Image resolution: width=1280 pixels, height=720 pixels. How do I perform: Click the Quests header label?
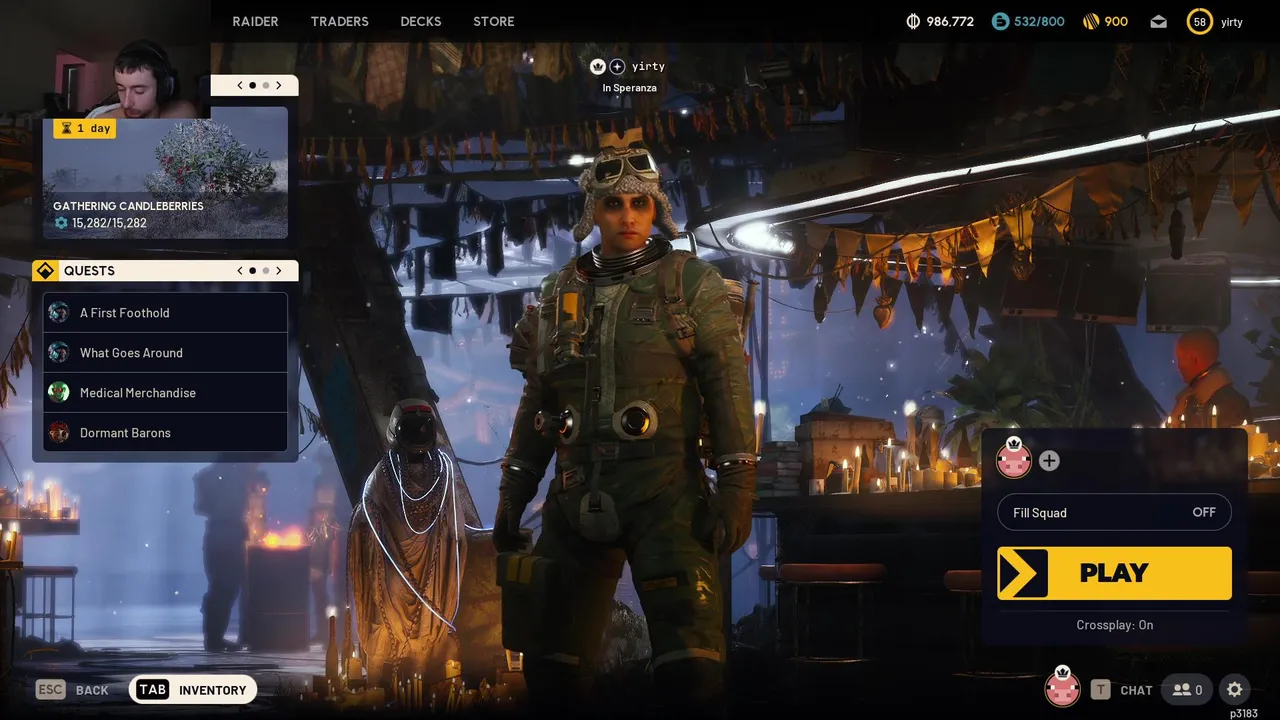click(x=89, y=271)
